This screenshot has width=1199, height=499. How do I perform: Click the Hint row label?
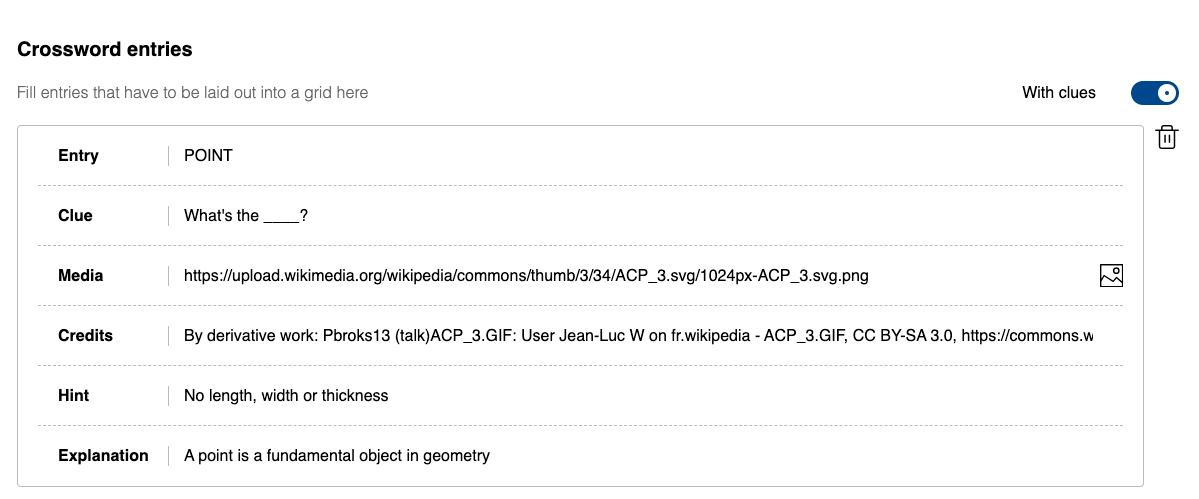click(73, 395)
